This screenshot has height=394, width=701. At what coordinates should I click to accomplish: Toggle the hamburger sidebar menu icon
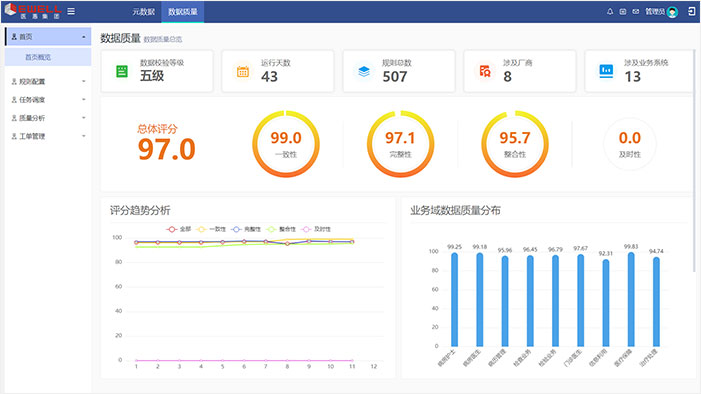pos(71,11)
